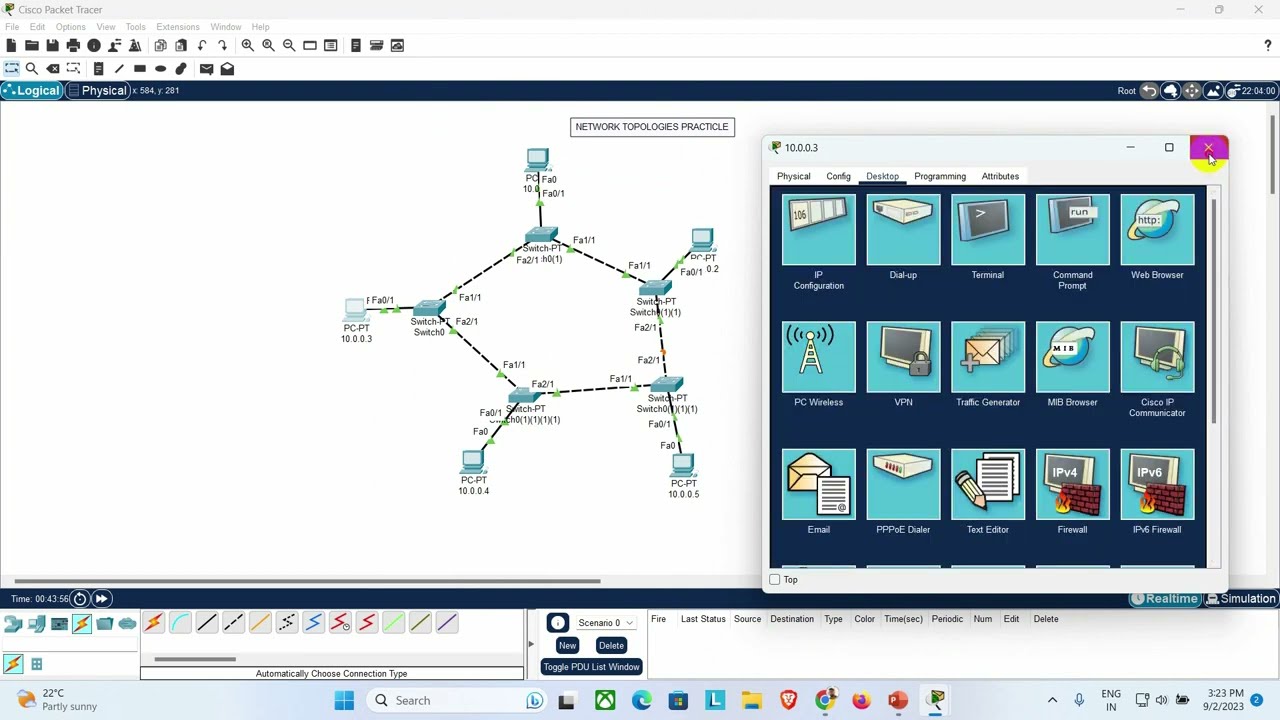Open the Text Editor app
Image resolution: width=1280 pixels, height=720 pixels.
tap(988, 485)
